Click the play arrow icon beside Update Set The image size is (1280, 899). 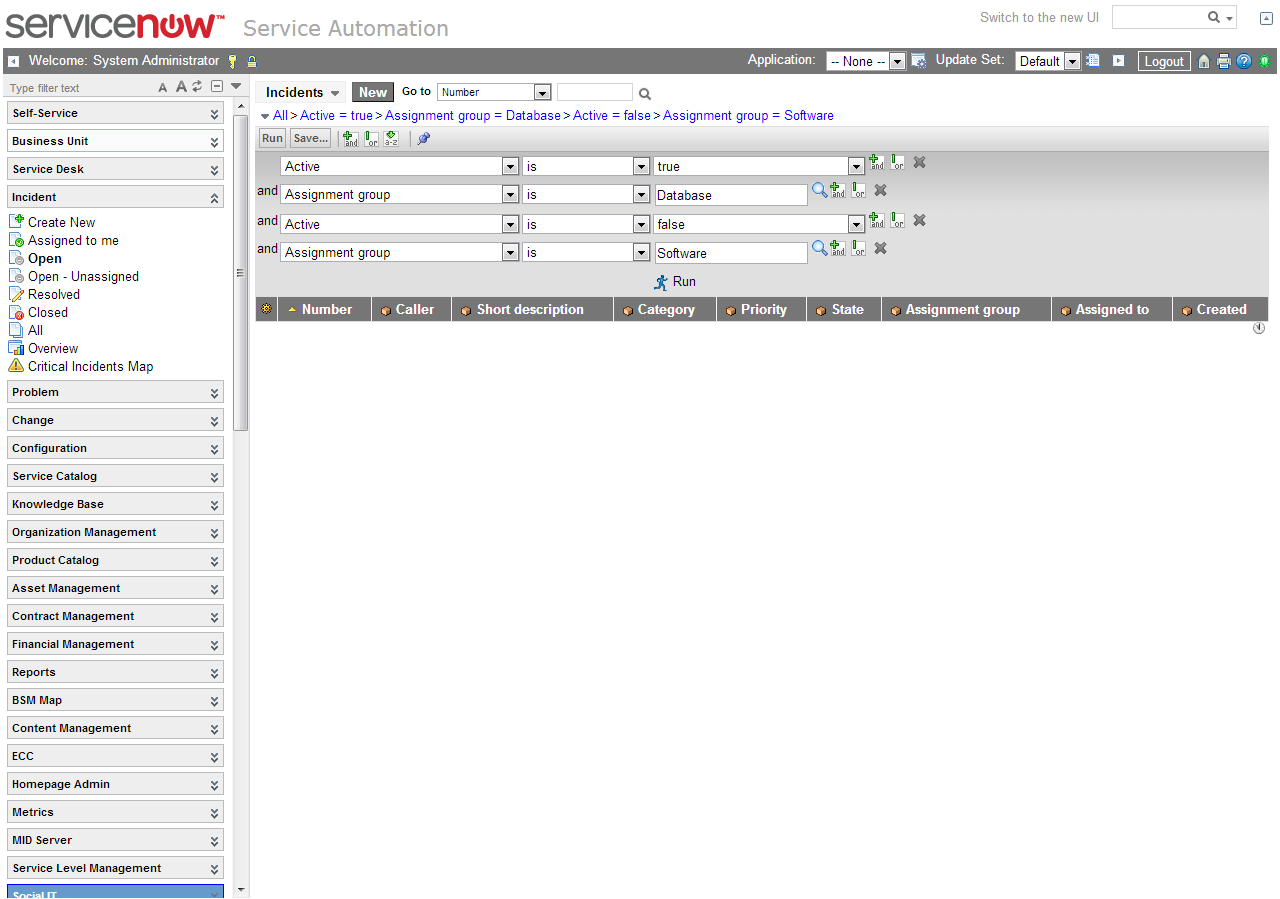pos(1119,61)
